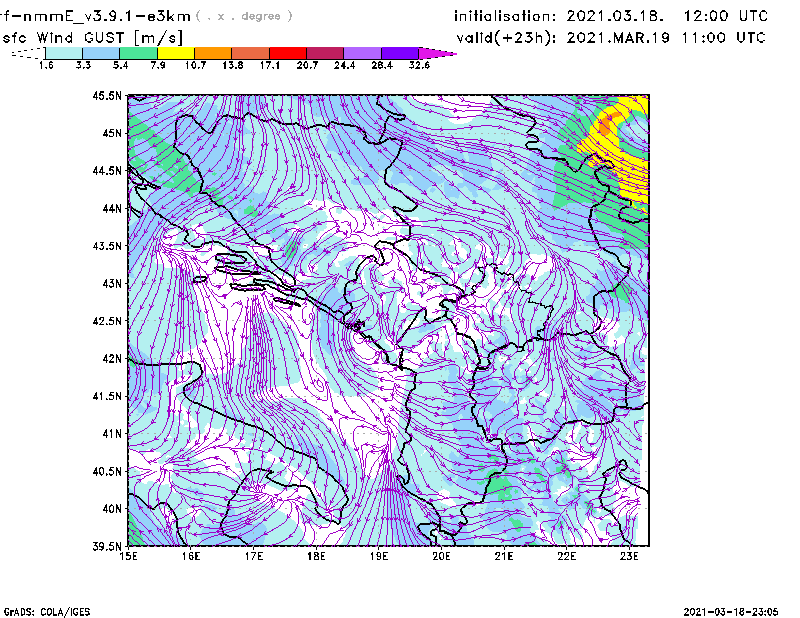
Task: Click the legend value 10.7
Action: coord(195,65)
